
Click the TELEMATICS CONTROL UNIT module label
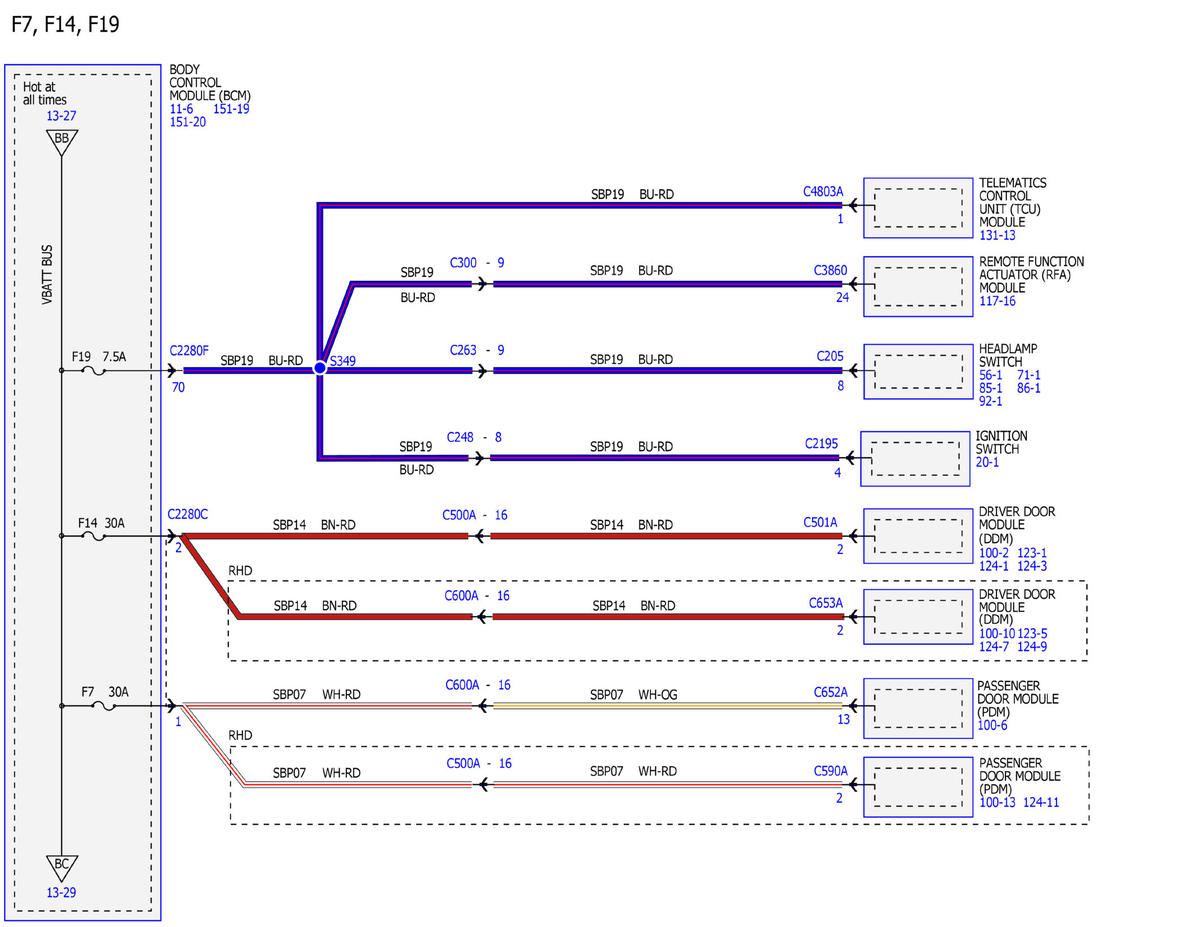coord(1013,203)
